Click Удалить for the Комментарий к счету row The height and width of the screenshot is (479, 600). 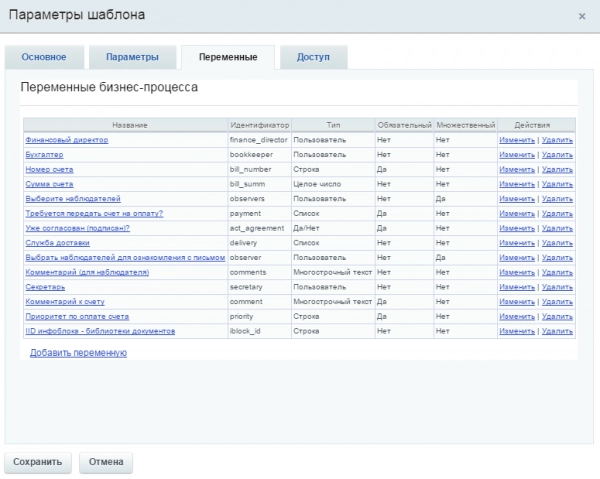pyautogui.click(x=557, y=300)
